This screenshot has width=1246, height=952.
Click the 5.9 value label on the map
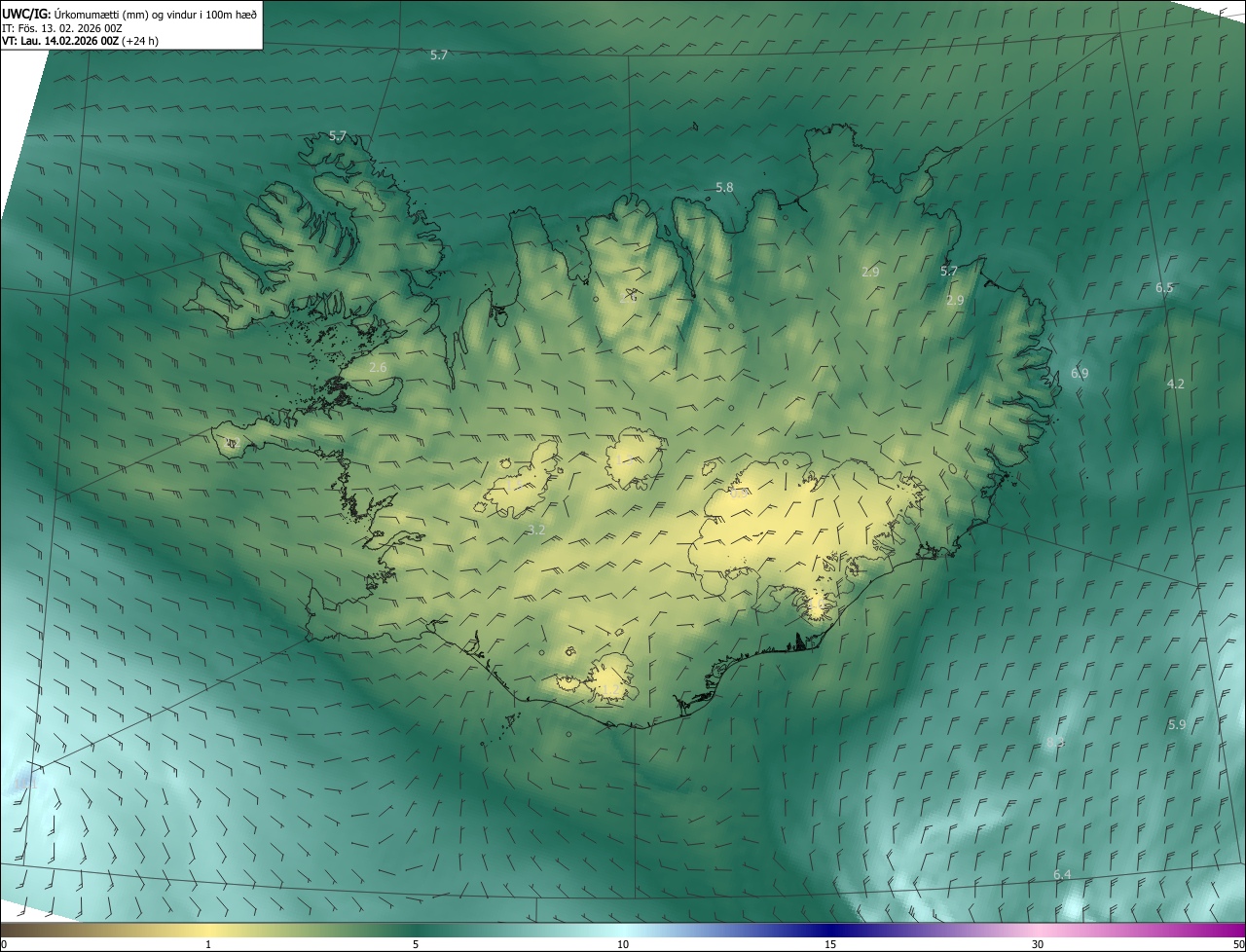point(1177,725)
